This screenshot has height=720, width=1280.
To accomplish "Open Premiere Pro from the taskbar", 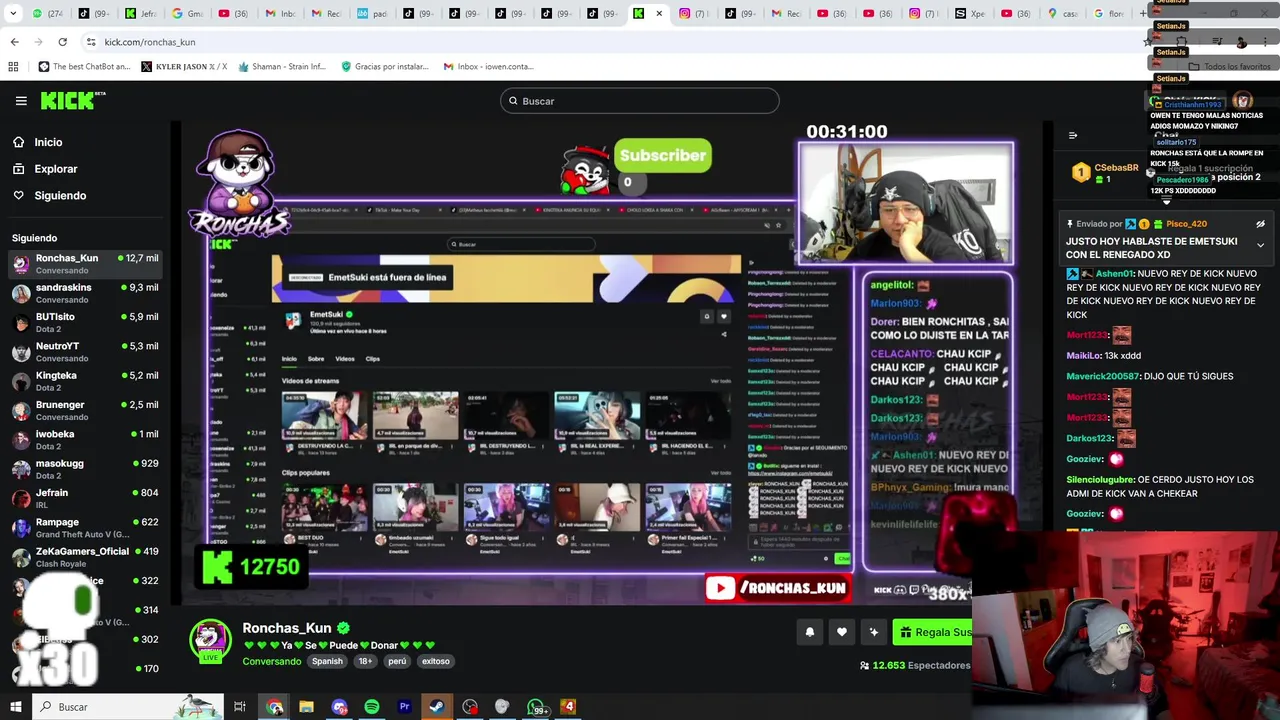I will point(404,707).
